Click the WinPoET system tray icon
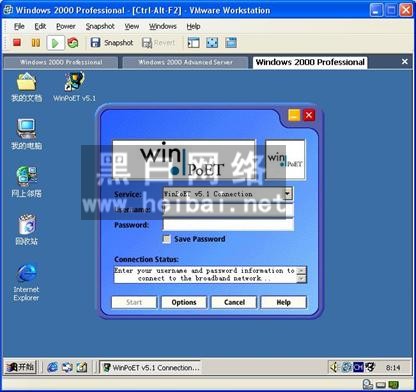Image resolution: width=416 pixels, height=392 pixels. click(370, 367)
